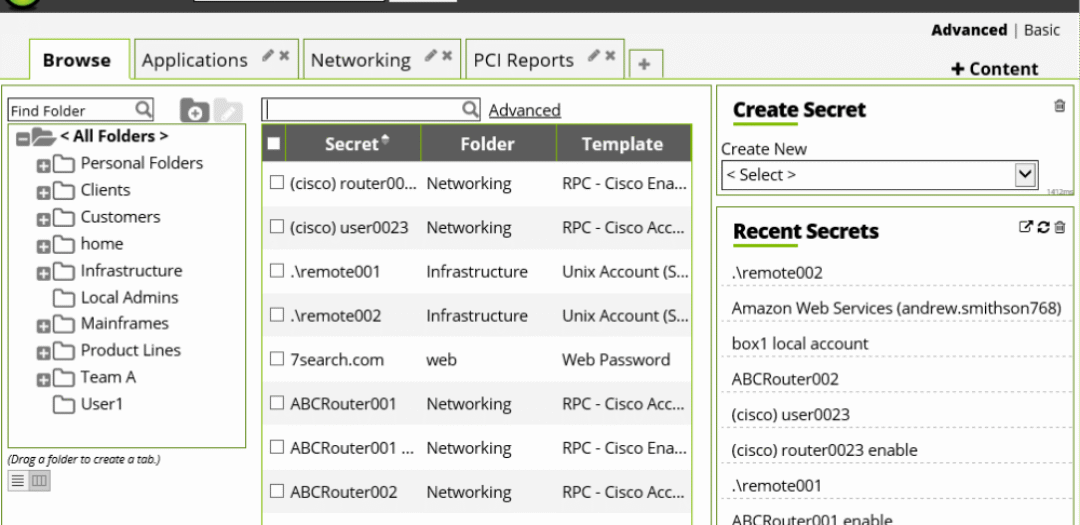Select the .\remote001 row checkbox
The width and height of the screenshot is (1080, 525).
[277, 271]
